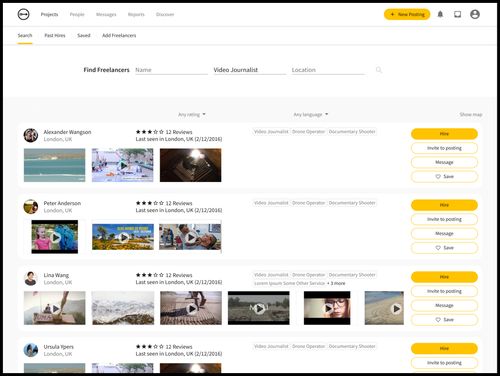Open Alexander Wangson's sea landscape thumbnail
Viewport: 500px width, 376px height.
(x=55, y=165)
